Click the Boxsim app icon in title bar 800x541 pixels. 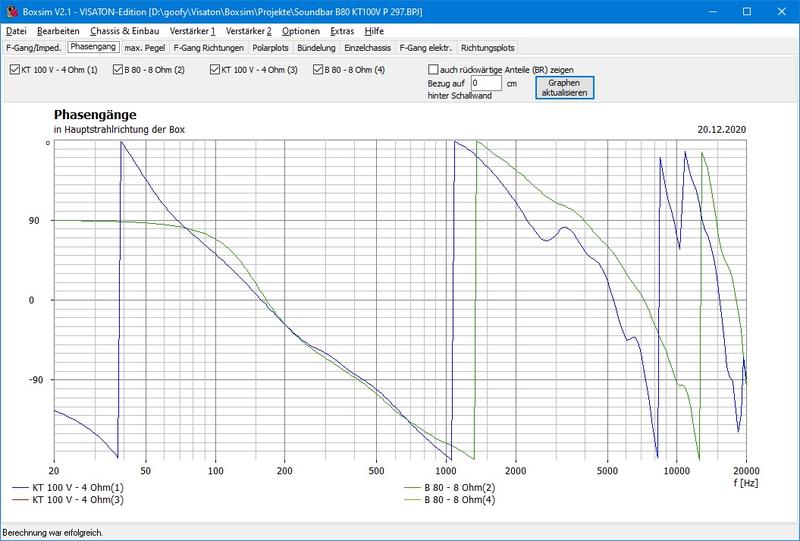click(x=11, y=10)
